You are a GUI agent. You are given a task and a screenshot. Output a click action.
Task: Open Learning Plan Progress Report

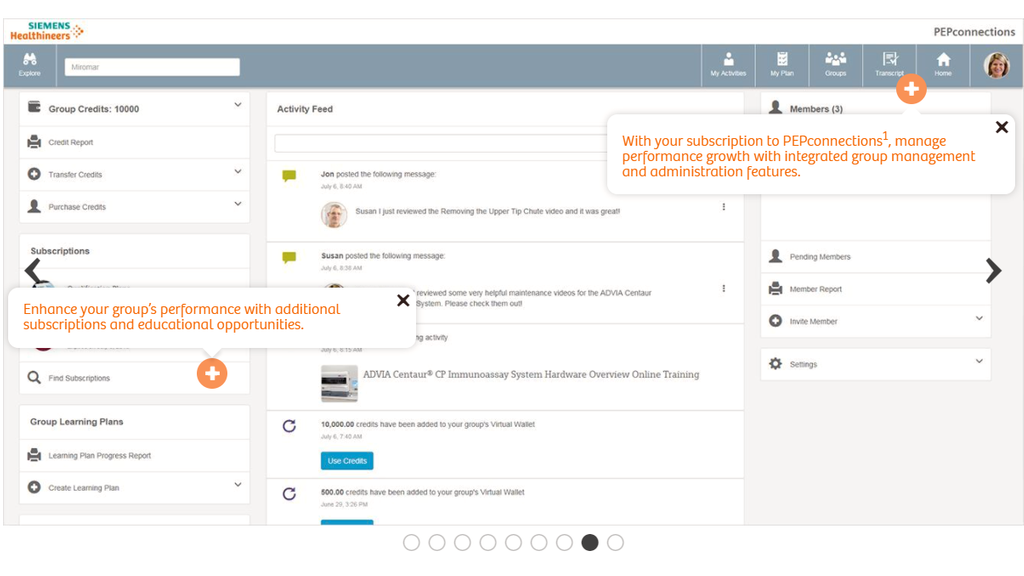pyautogui.click(x=99, y=456)
